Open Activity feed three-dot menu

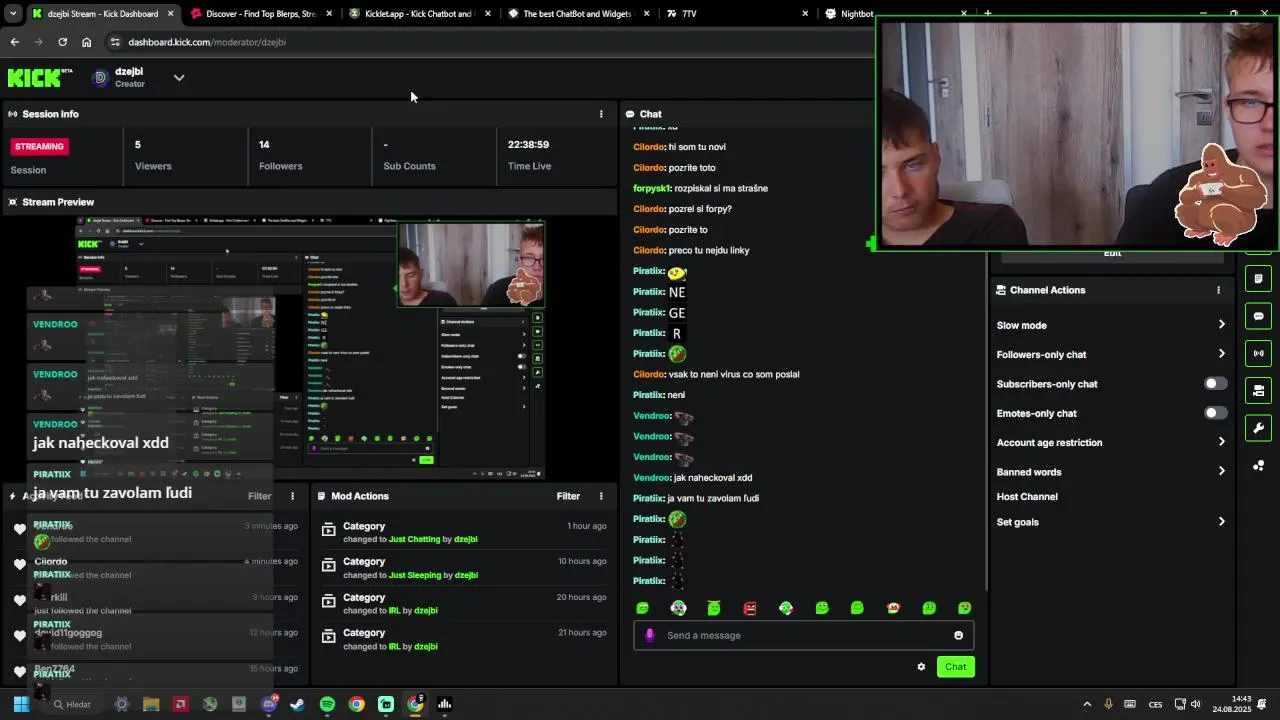pos(293,496)
